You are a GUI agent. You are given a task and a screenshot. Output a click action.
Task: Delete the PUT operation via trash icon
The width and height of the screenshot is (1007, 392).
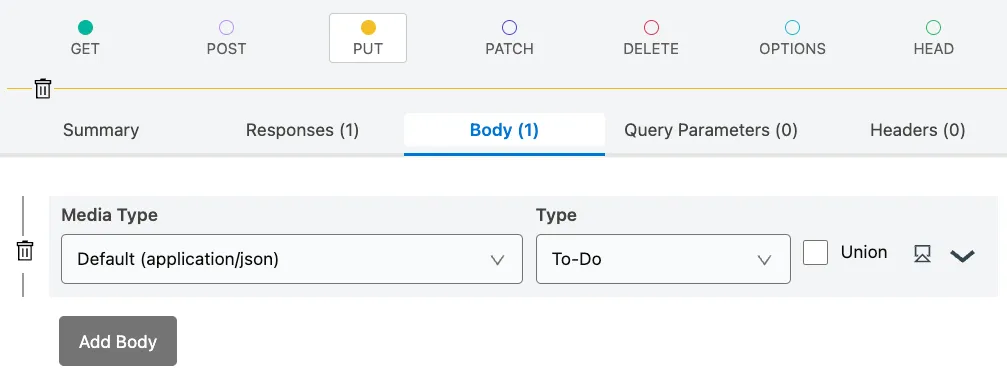[x=43, y=88]
